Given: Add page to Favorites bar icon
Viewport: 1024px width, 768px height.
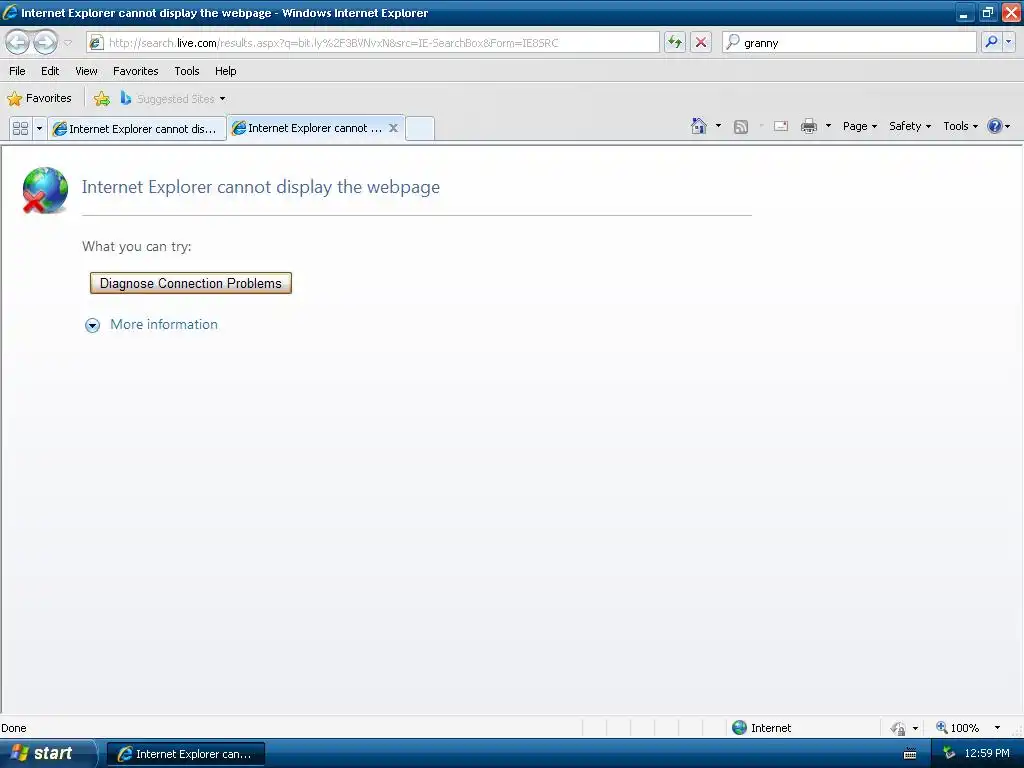Looking at the screenshot, I should [x=102, y=99].
